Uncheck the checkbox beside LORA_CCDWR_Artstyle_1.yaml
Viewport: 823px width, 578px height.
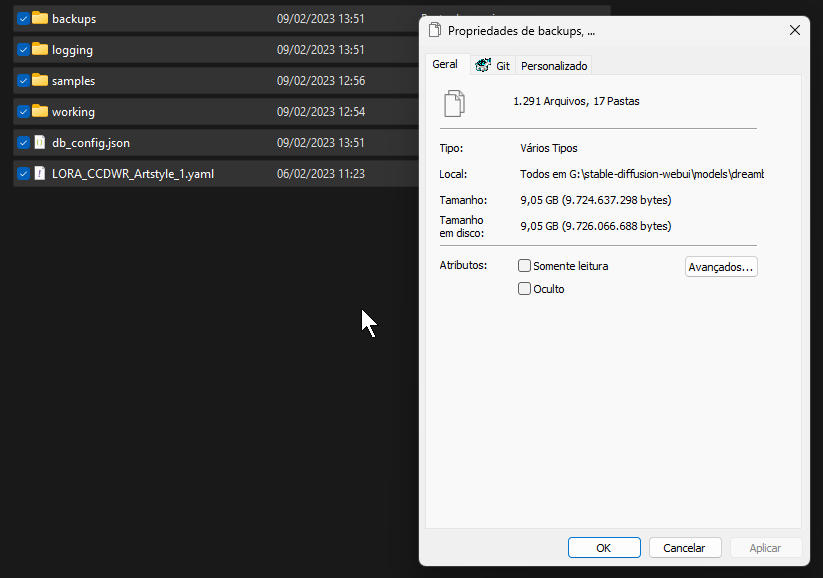coord(22,173)
